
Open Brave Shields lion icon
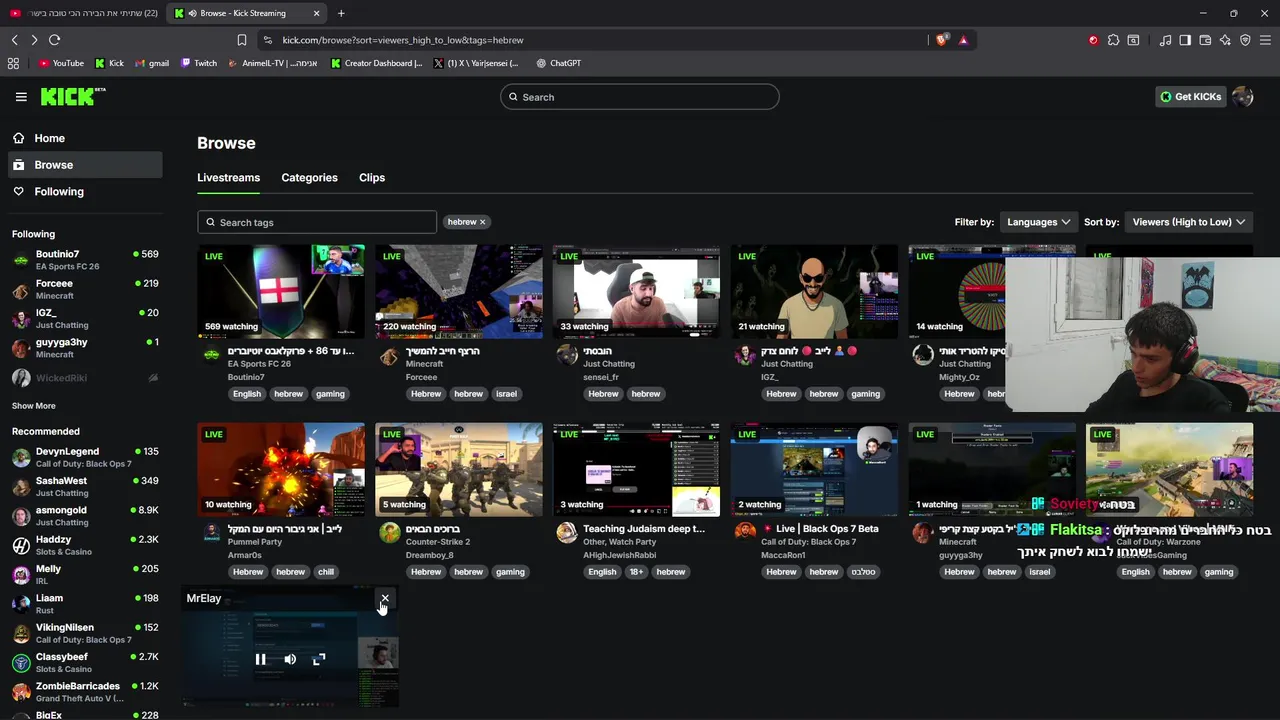coord(942,40)
